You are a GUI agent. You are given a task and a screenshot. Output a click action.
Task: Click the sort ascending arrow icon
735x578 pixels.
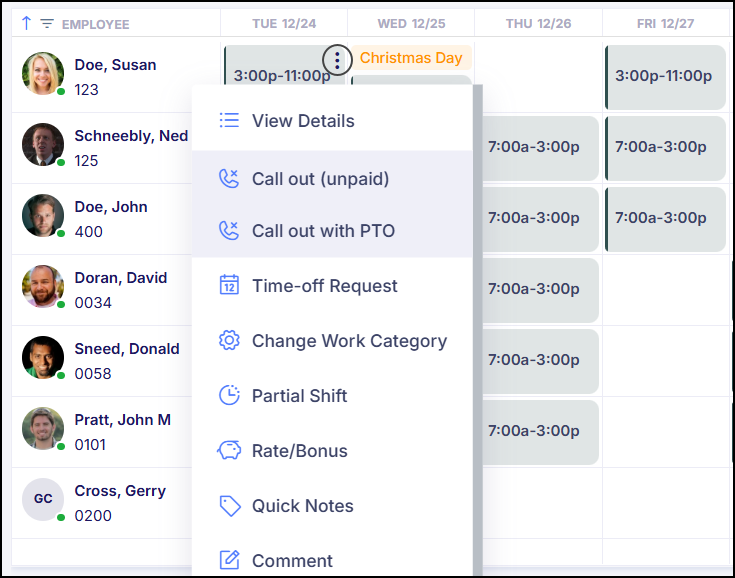click(x=26, y=23)
